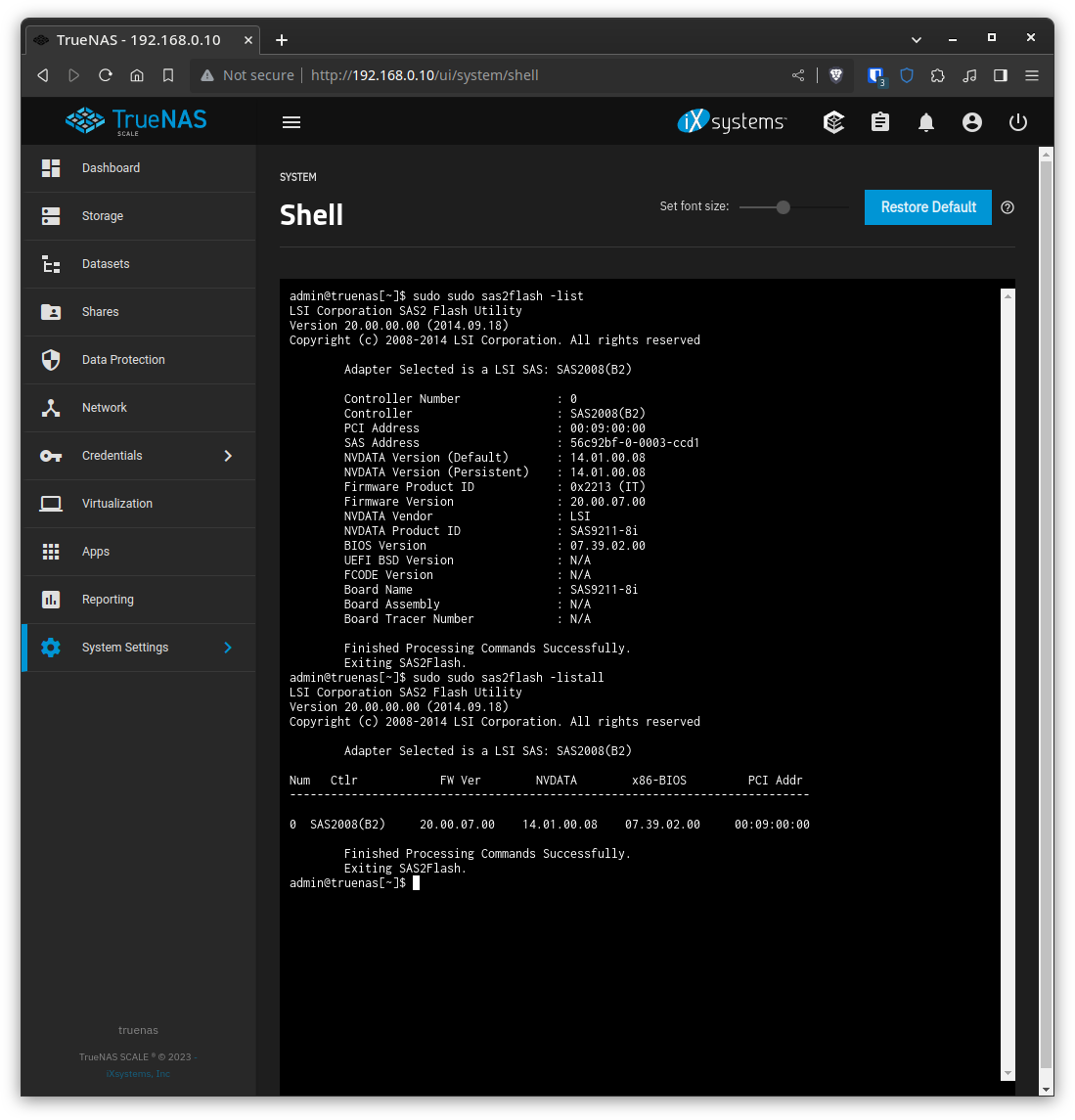The height and width of the screenshot is (1120, 1075).
Task: Click the Restore Default button
Action: click(x=928, y=207)
